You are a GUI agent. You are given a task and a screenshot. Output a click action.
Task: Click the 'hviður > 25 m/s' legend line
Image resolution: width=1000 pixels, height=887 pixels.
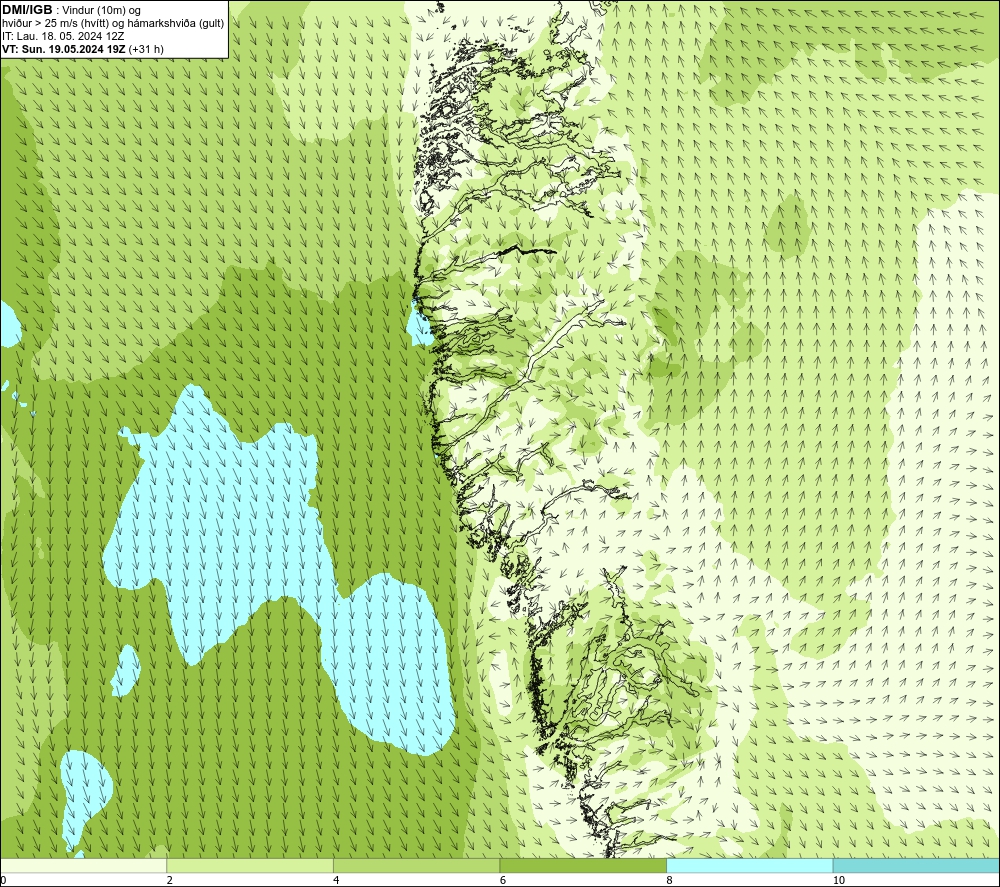tap(113, 23)
